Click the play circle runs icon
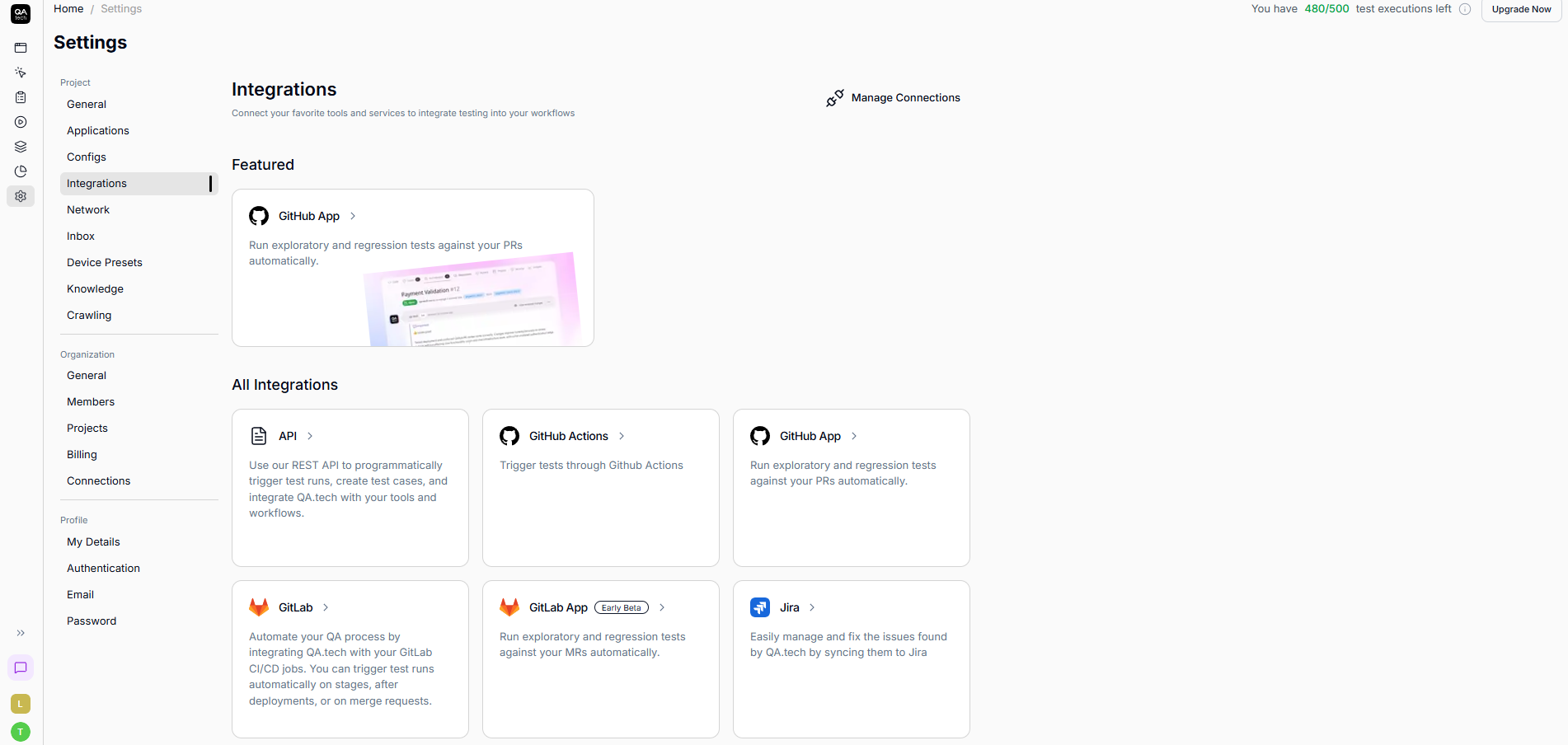Screen dimensions: 1568x745 [21, 122]
